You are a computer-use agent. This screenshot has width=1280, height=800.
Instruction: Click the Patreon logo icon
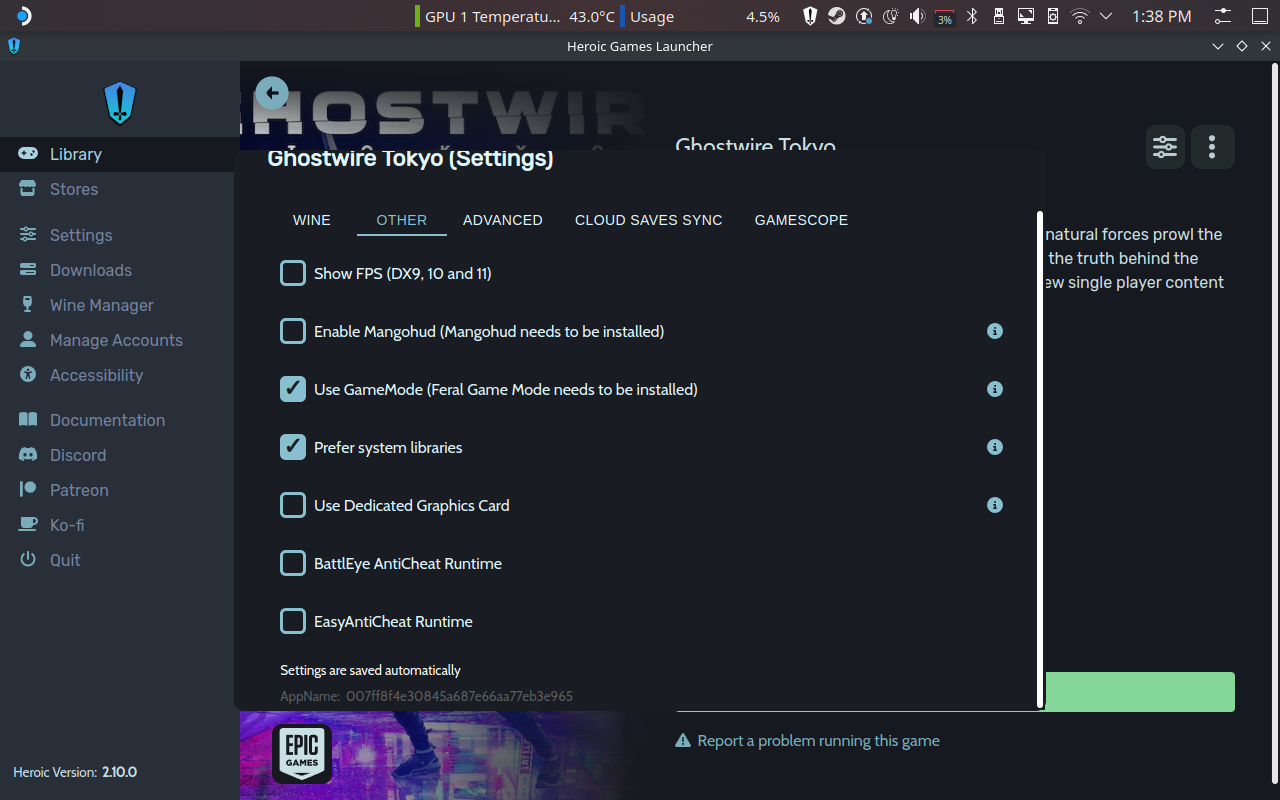[x=28, y=490]
